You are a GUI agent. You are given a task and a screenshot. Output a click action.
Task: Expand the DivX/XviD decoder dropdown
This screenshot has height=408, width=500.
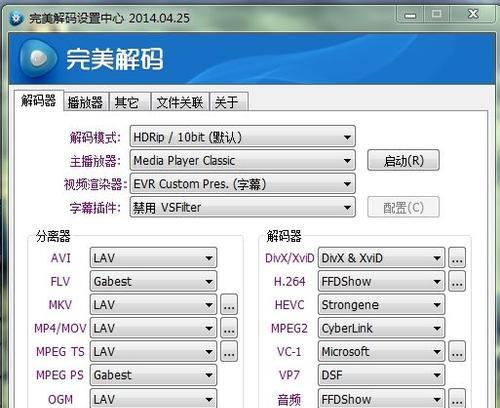click(381, 258)
